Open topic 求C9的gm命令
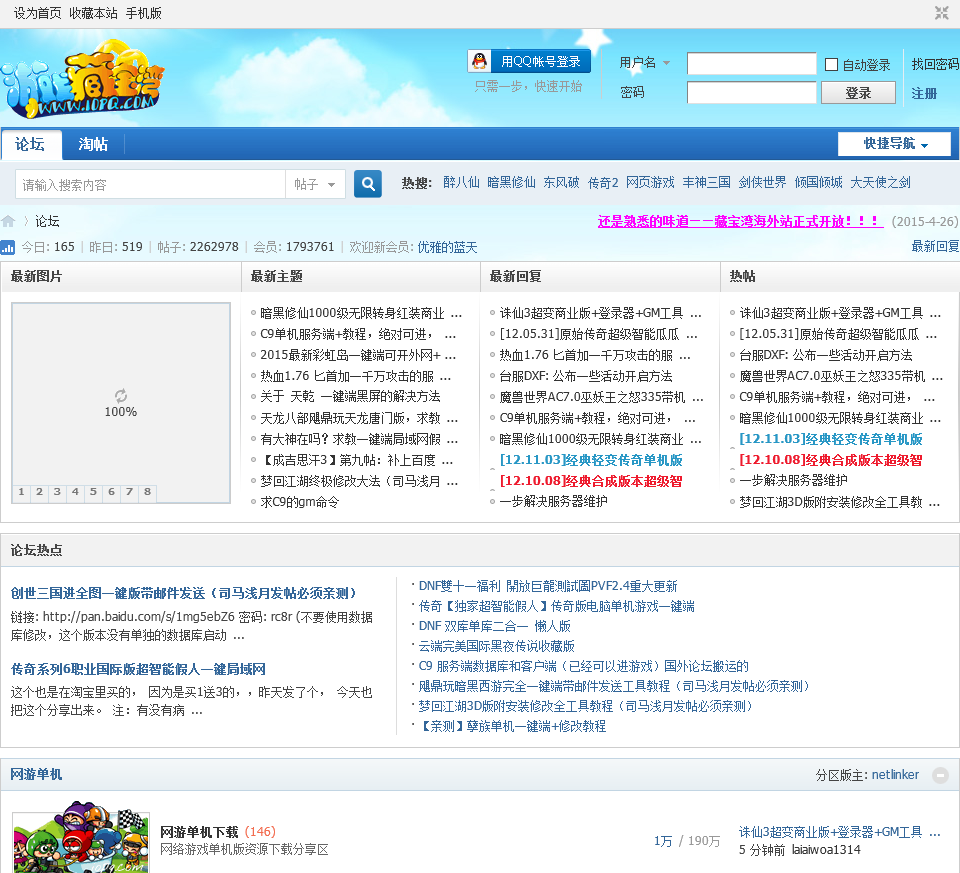The width and height of the screenshot is (960, 873). click(x=299, y=502)
